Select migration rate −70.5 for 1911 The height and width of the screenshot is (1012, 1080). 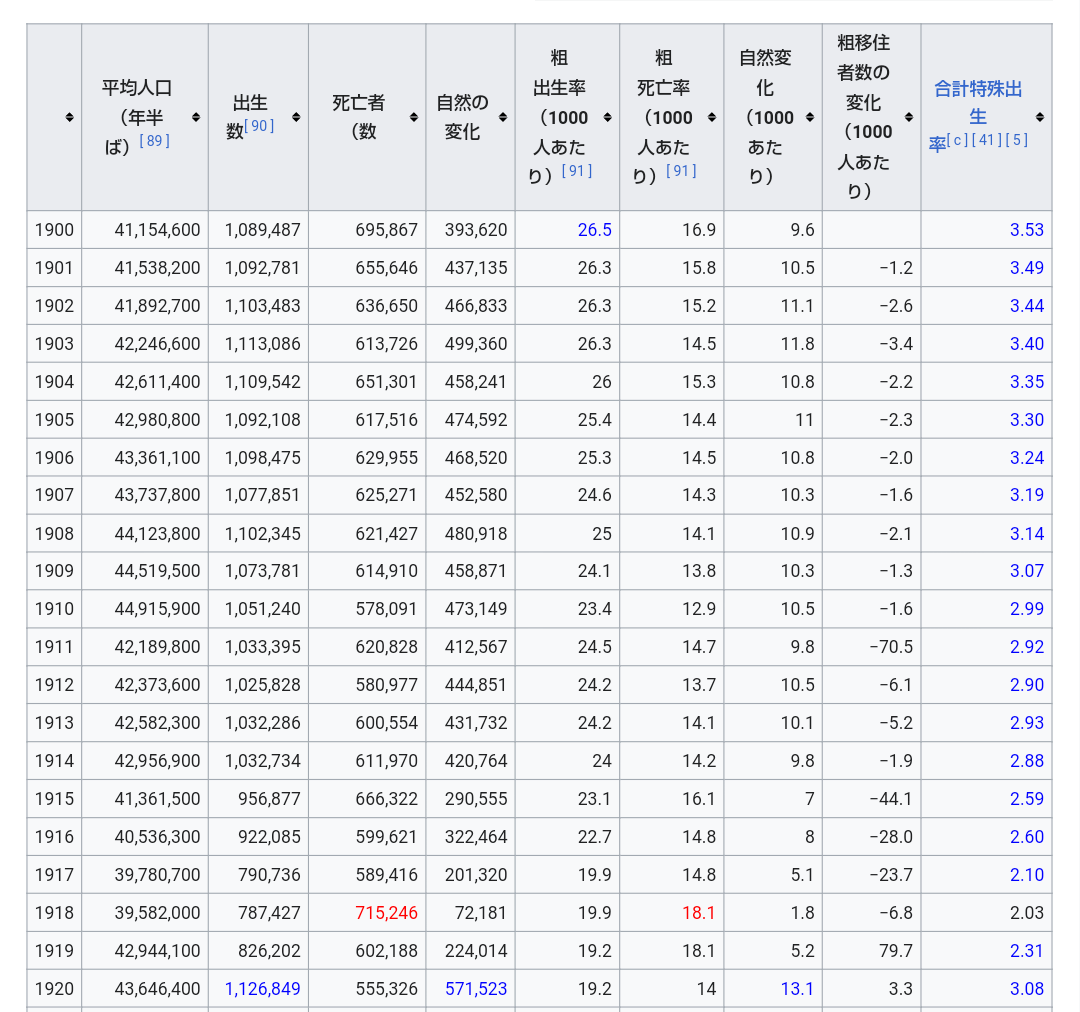871,647
